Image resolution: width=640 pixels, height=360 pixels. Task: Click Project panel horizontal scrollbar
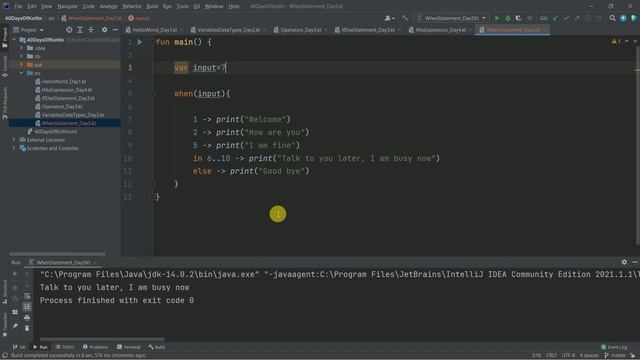(x=57, y=254)
